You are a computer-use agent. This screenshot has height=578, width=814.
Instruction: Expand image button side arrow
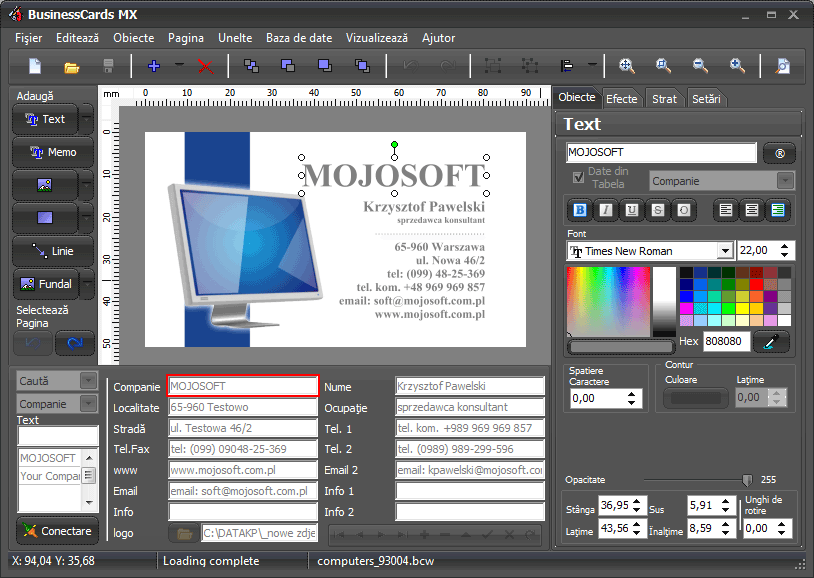click(87, 185)
